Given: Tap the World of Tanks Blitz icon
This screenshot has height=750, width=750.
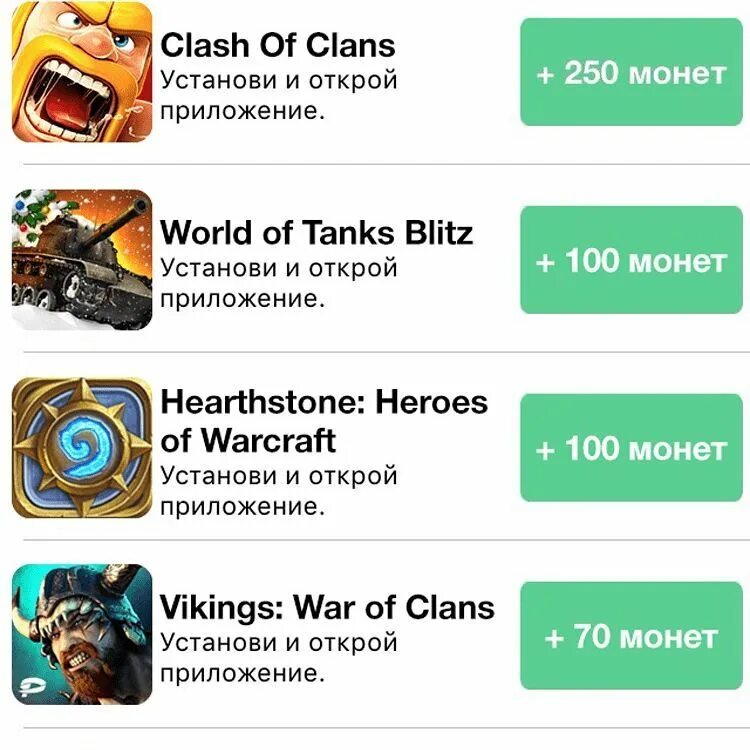Looking at the screenshot, I should 82,260.
